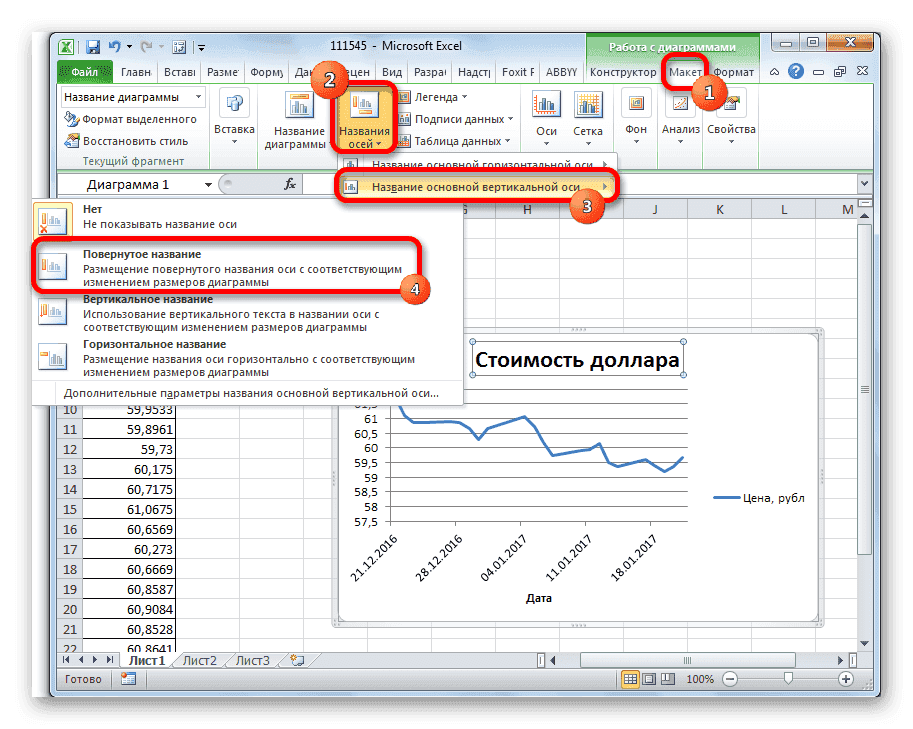913x729 pixels.
Task: Open the Названия осей dropdown
Action: tap(364, 118)
